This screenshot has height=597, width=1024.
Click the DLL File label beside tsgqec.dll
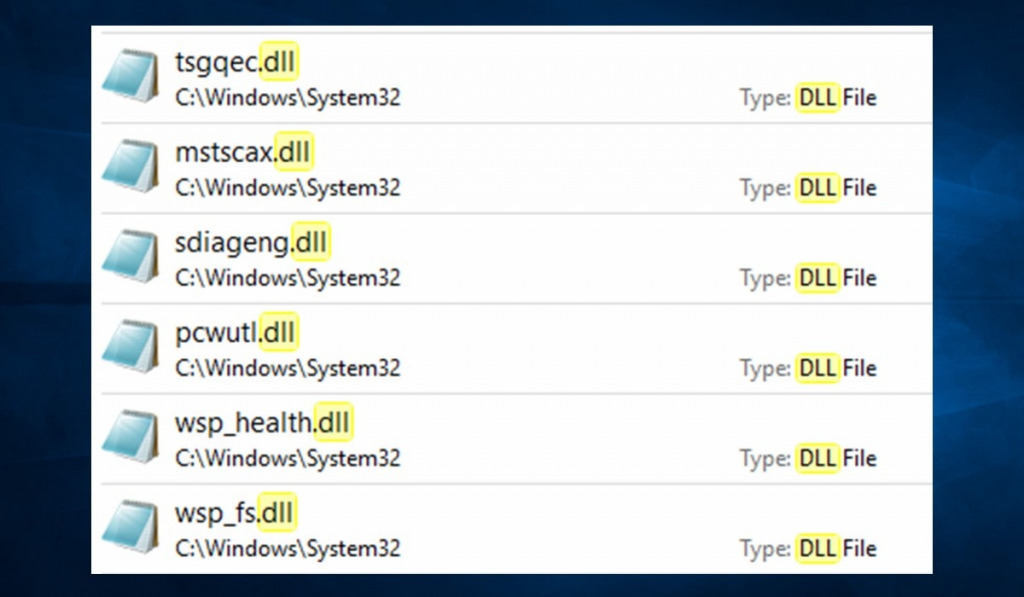point(838,98)
